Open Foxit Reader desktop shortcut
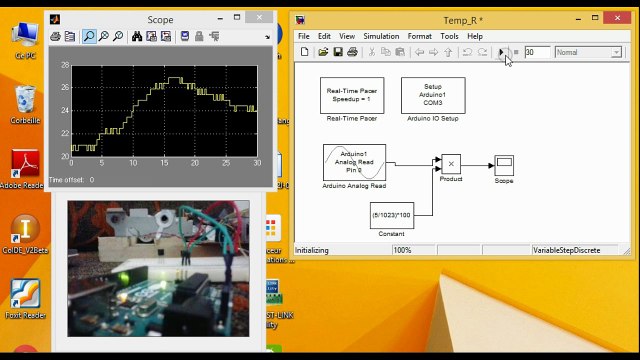The height and width of the screenshot is (360, 640). (25, 299)
